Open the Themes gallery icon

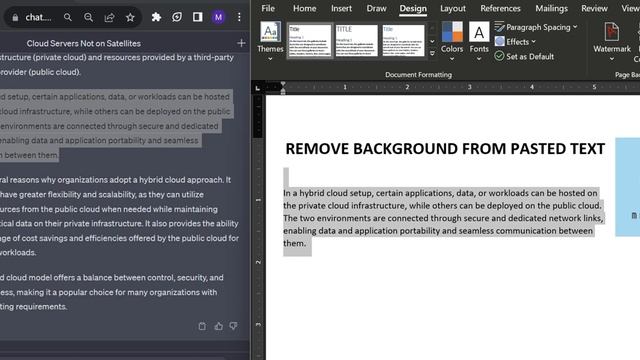tap(270, 32)
